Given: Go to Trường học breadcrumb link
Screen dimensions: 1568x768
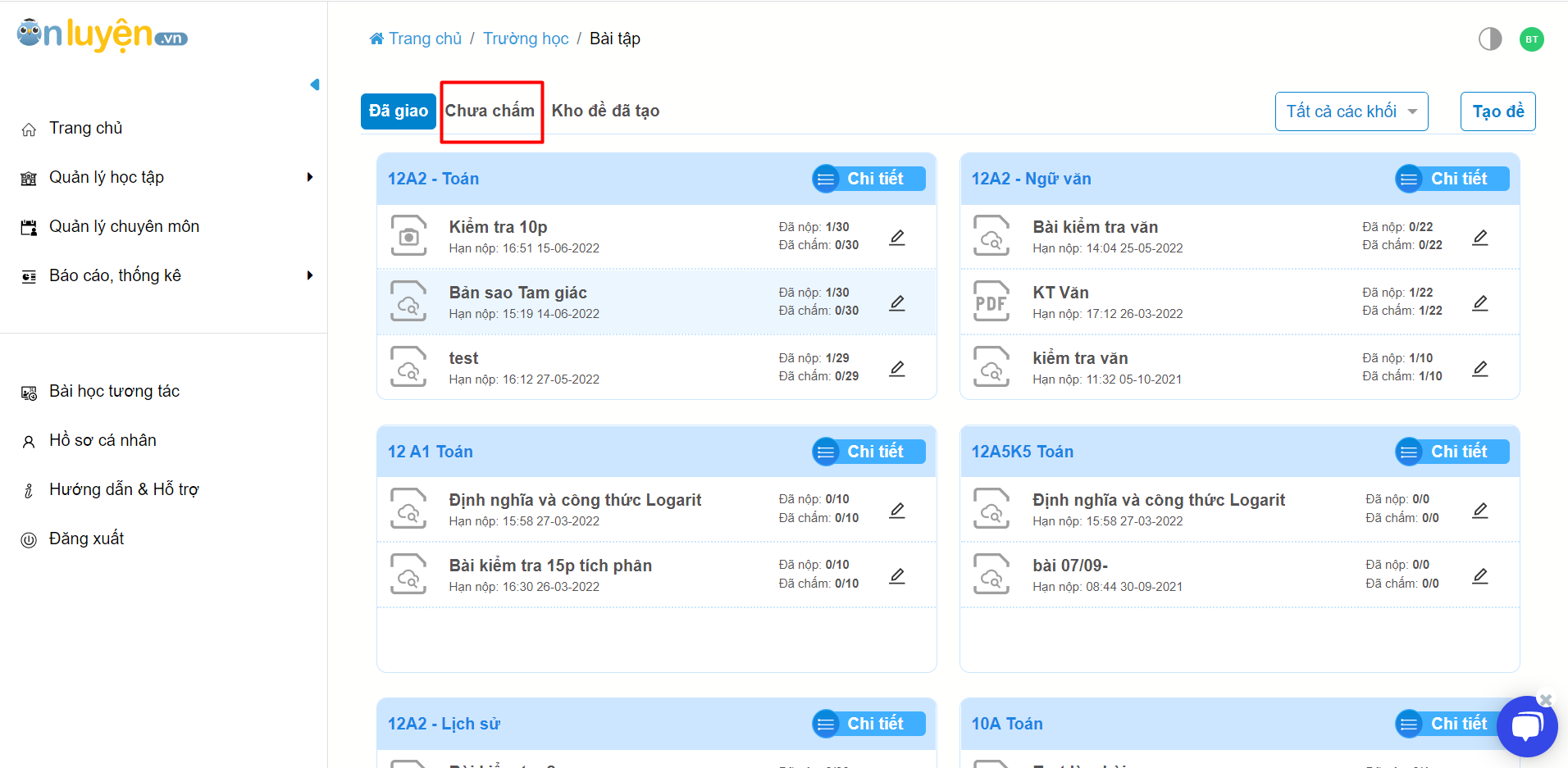Looking at the screenshot, I should click(526, 39).
